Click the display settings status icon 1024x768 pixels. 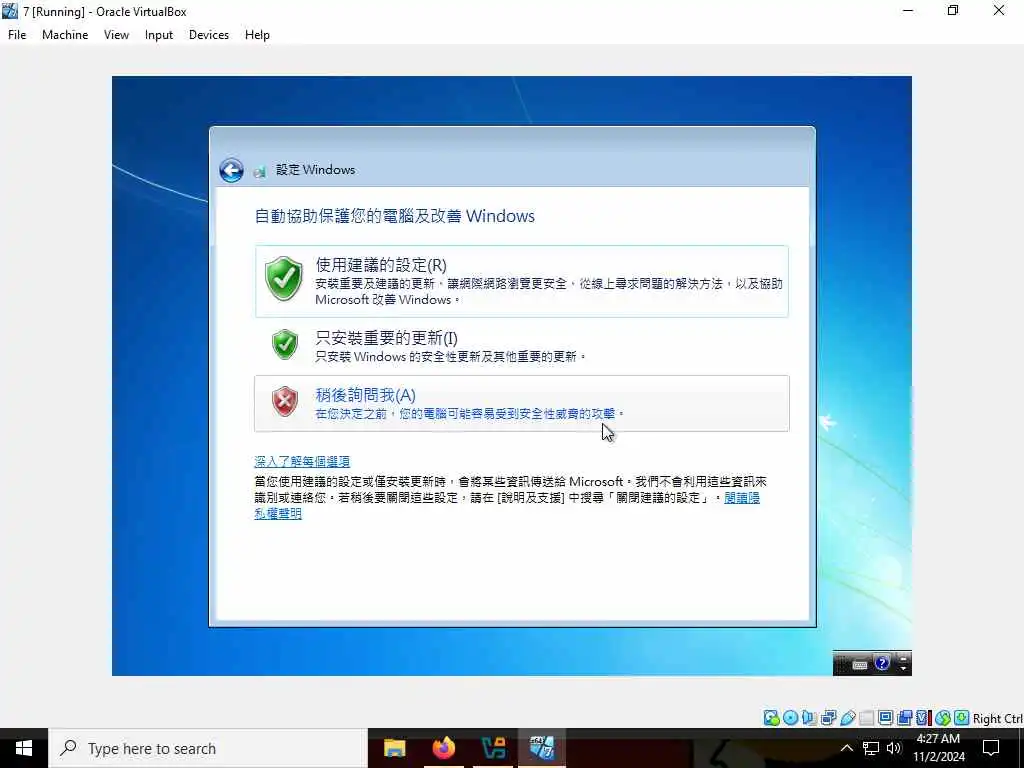click(x=885, y=718)
